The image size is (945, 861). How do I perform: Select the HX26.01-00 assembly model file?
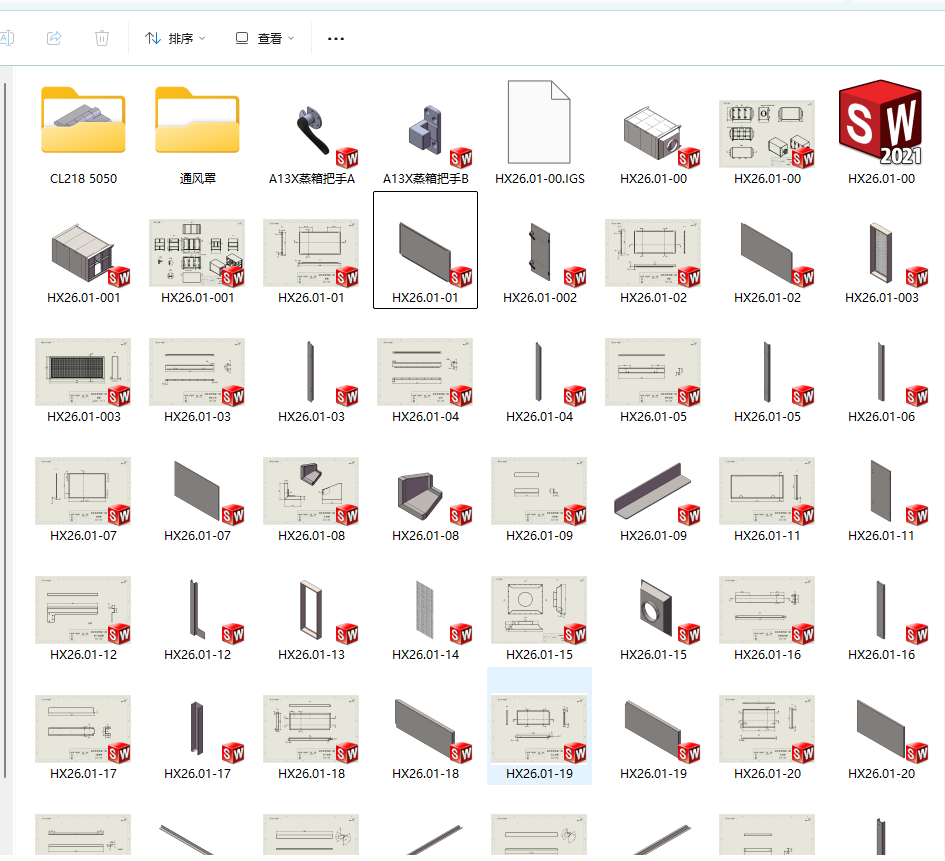click(x=653, y=133)
